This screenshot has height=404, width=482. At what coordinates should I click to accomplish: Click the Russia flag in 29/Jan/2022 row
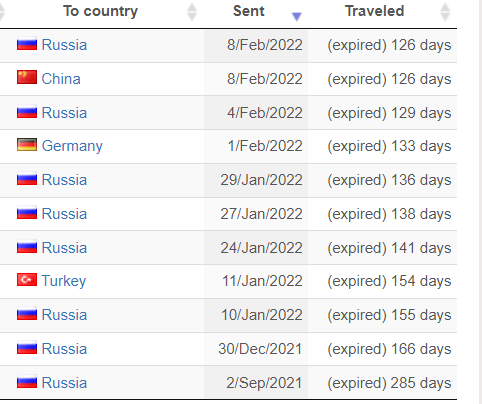click(x=27, y=179)
